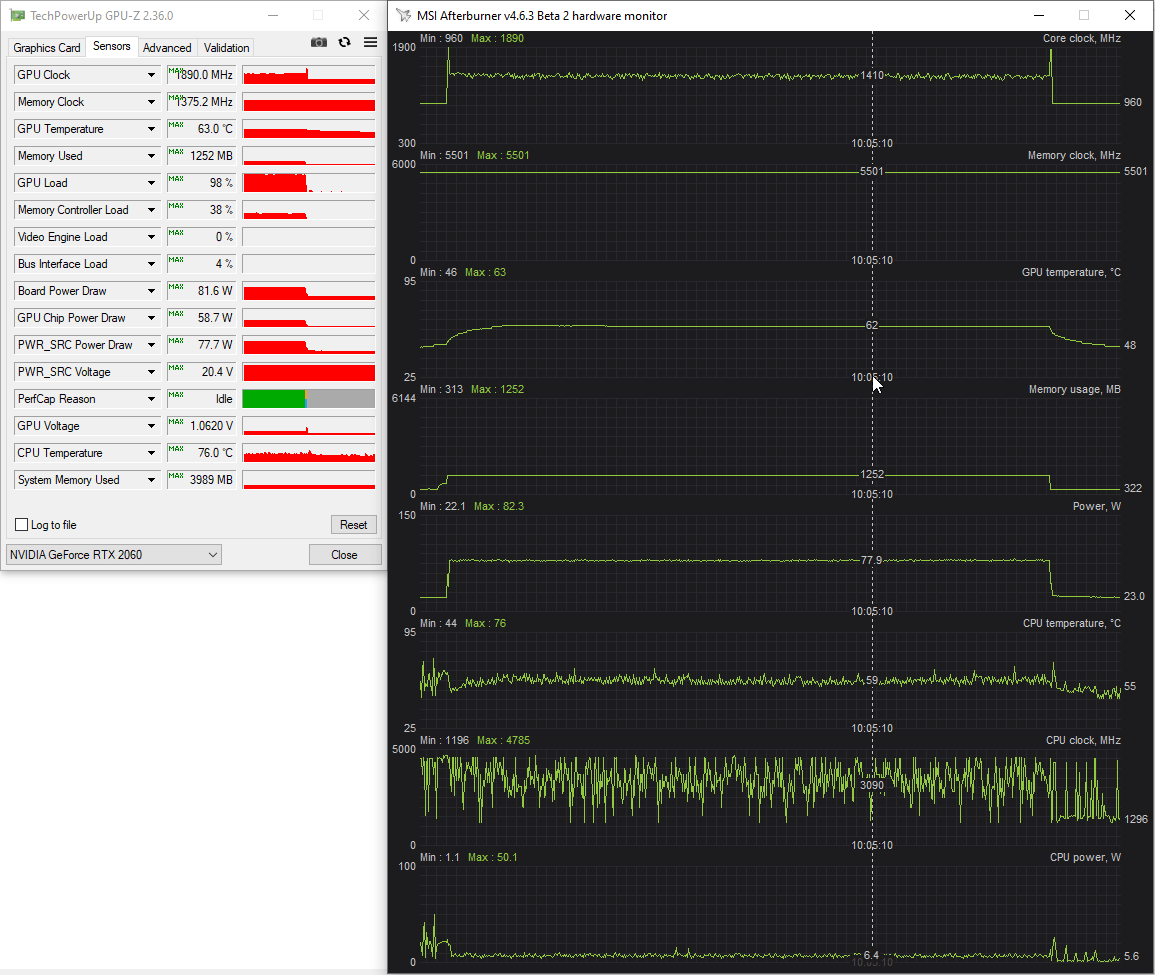Click the GPU Load sensor graph
Screen dimensions: 1155x975
pos(309,183)
